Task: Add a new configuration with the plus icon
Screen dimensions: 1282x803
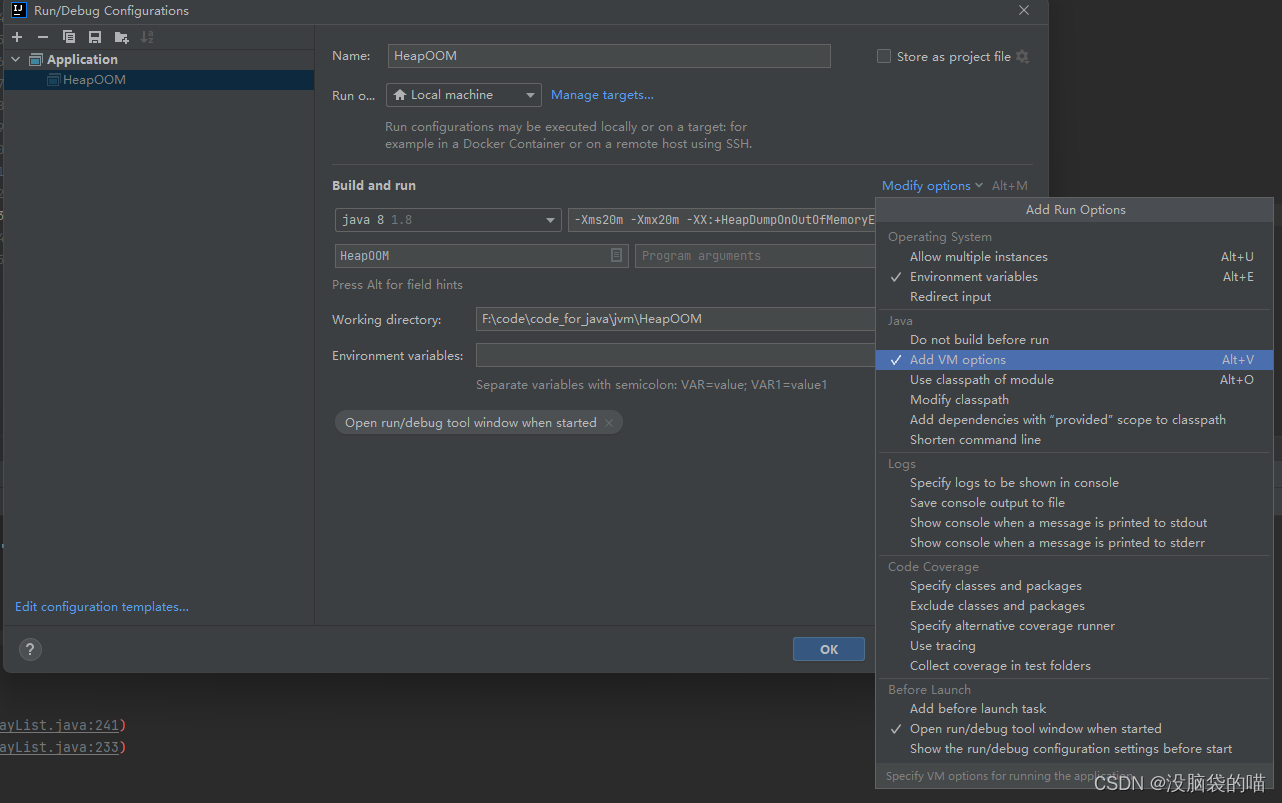Action: coord(17,37)
